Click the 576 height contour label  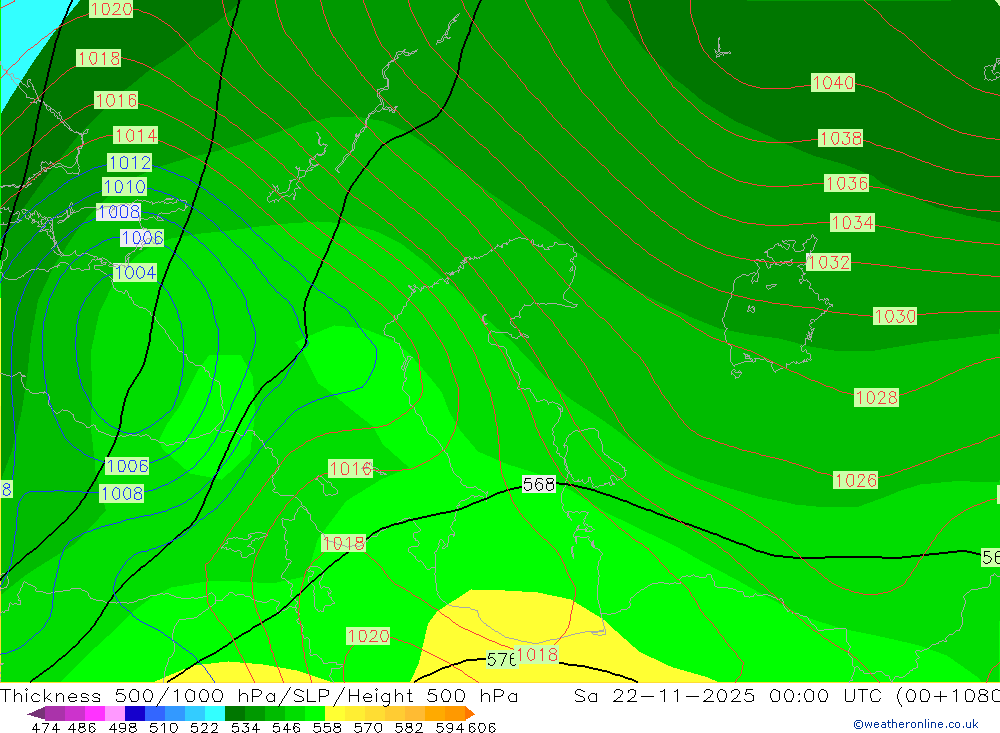point(501,659)
